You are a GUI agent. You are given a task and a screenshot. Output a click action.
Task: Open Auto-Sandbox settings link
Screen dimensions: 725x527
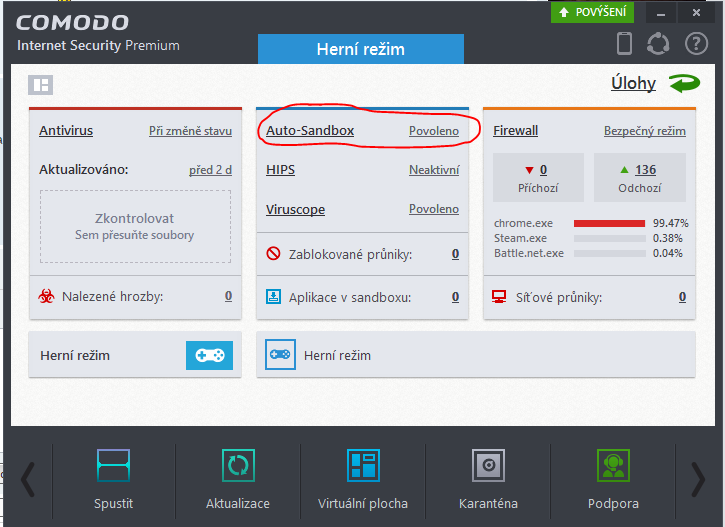310,131
